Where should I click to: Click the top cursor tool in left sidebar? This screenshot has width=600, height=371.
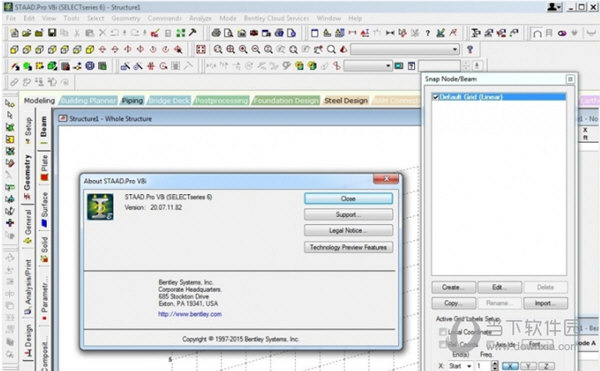tap(10, 103)
